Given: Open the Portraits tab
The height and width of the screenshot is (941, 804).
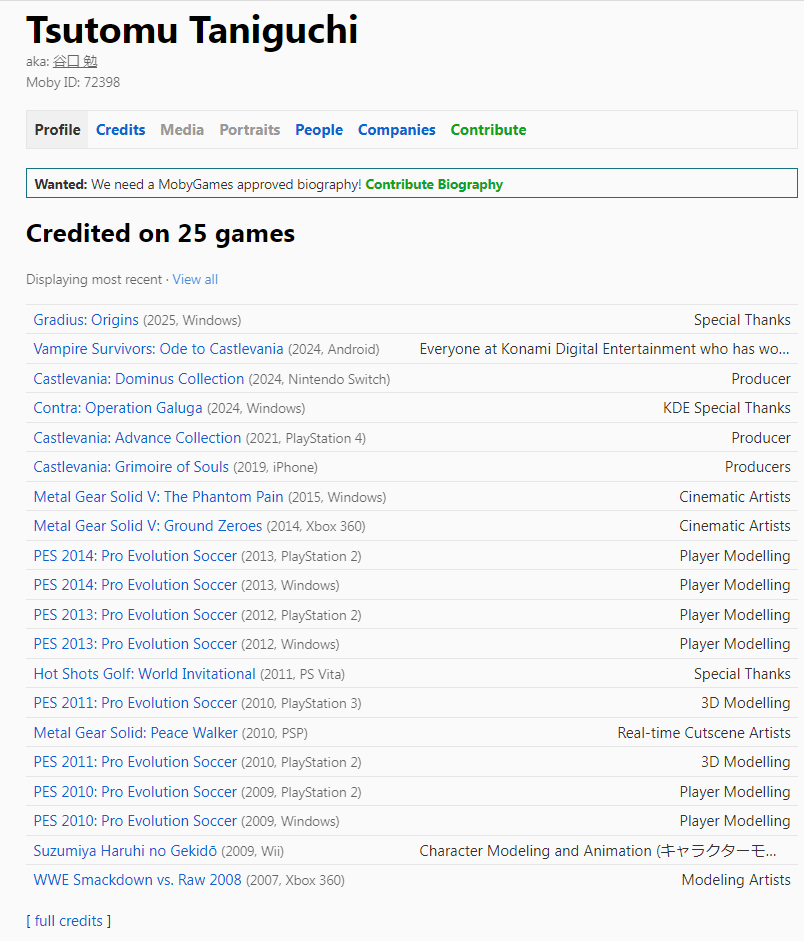Looking at the screenshot, I should [x=250, y=130].
